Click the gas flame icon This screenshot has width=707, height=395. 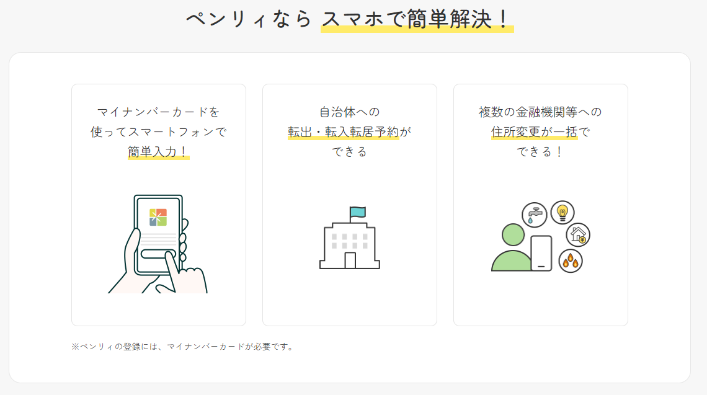570,261
